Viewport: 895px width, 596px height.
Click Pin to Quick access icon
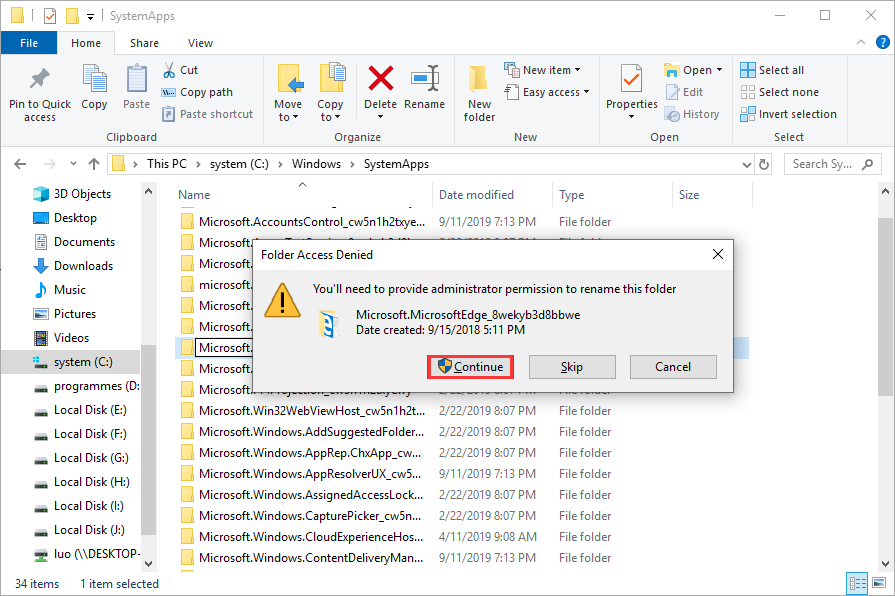[x=39, y=80]
